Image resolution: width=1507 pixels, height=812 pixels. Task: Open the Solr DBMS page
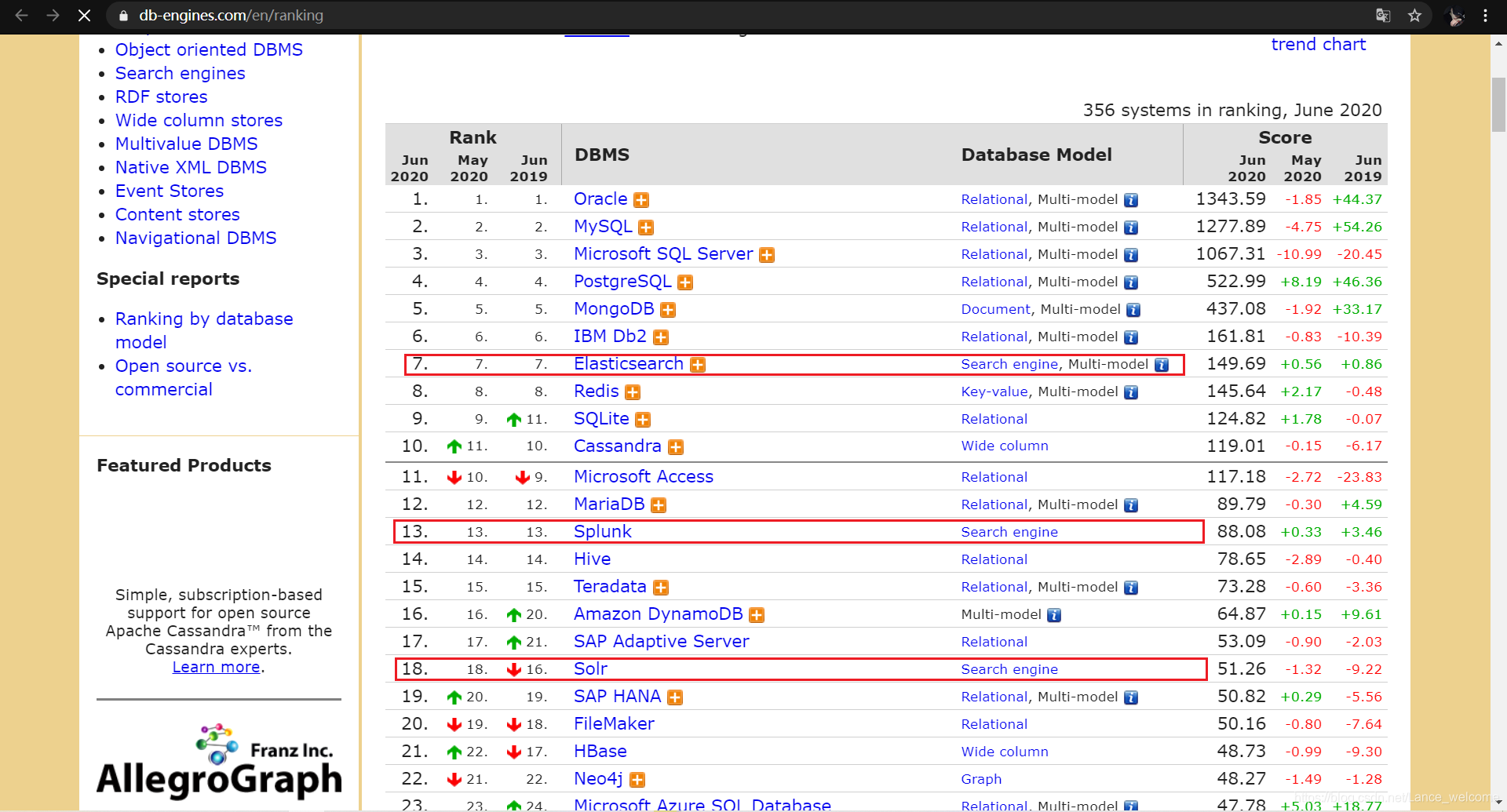pyautogui.click(x=590, y=668)
